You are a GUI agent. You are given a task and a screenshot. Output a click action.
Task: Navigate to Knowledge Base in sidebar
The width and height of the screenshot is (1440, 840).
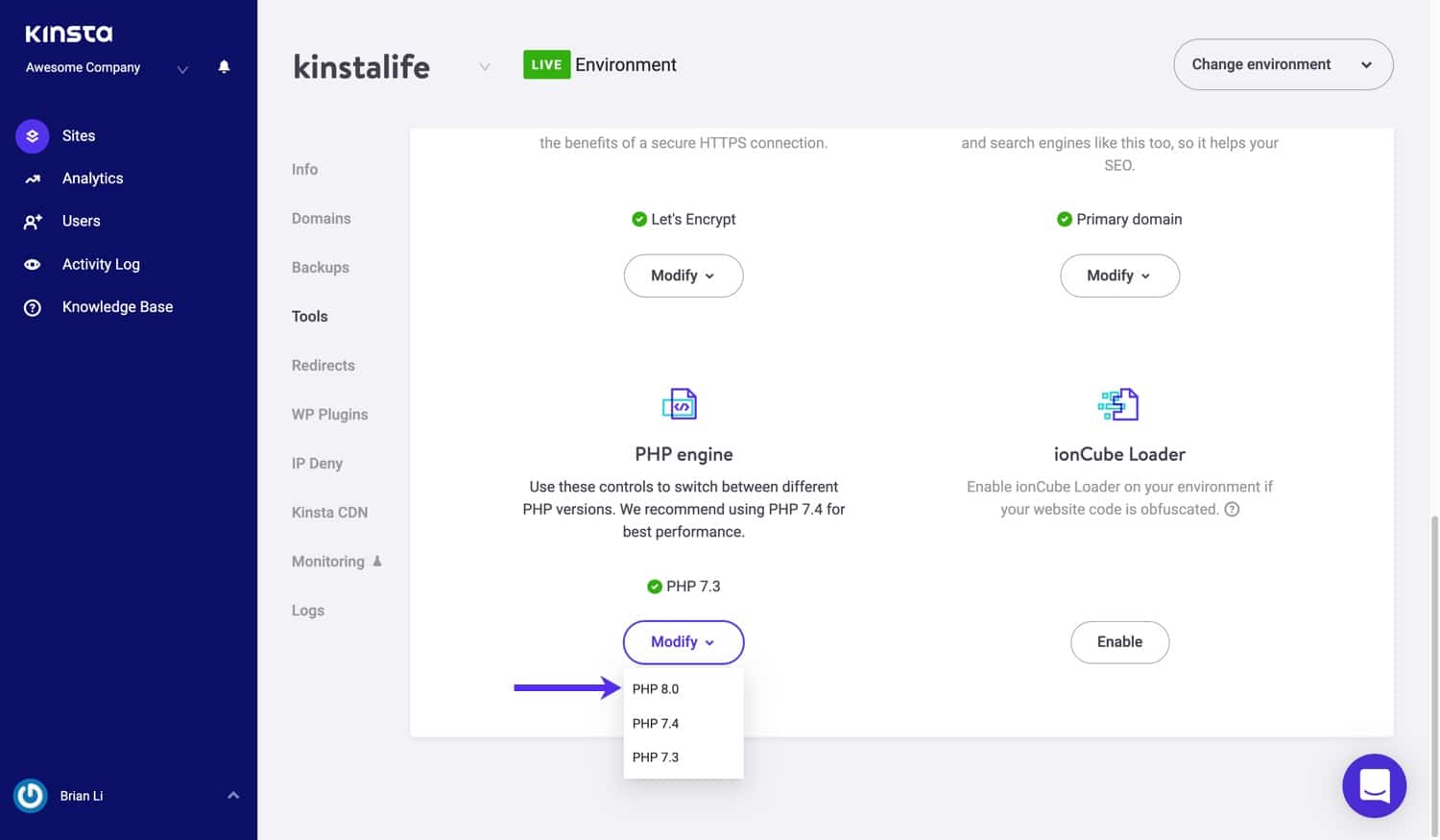[x=117, y=307]
